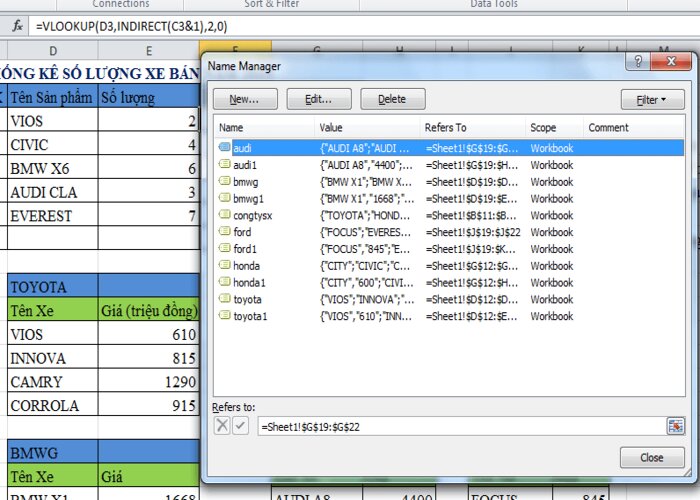The image size is (700, 500).
Task: Select the INNOVA car name cell
Action: click(53, 358)
